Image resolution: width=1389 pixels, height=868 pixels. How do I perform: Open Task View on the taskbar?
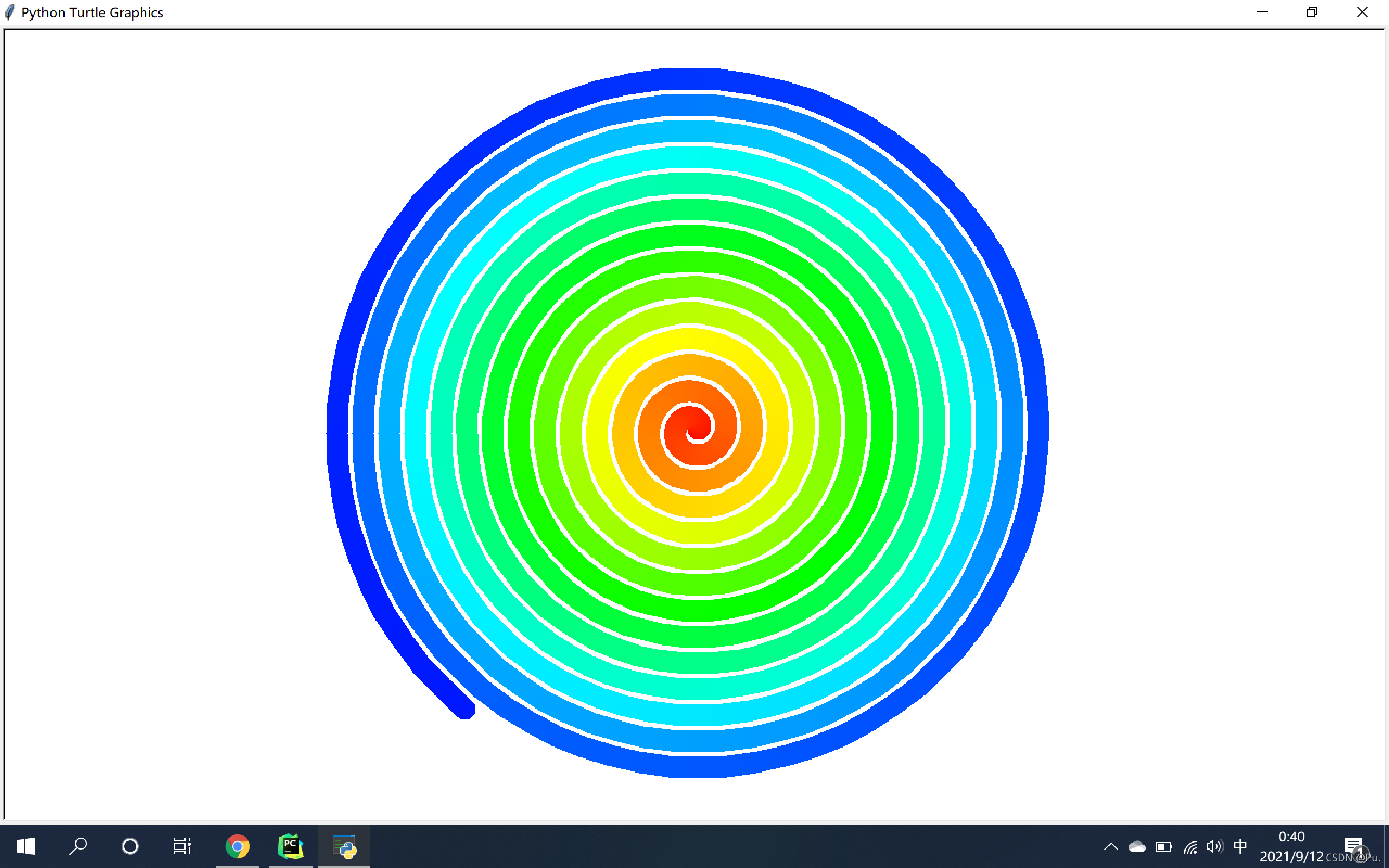point(182,846)
